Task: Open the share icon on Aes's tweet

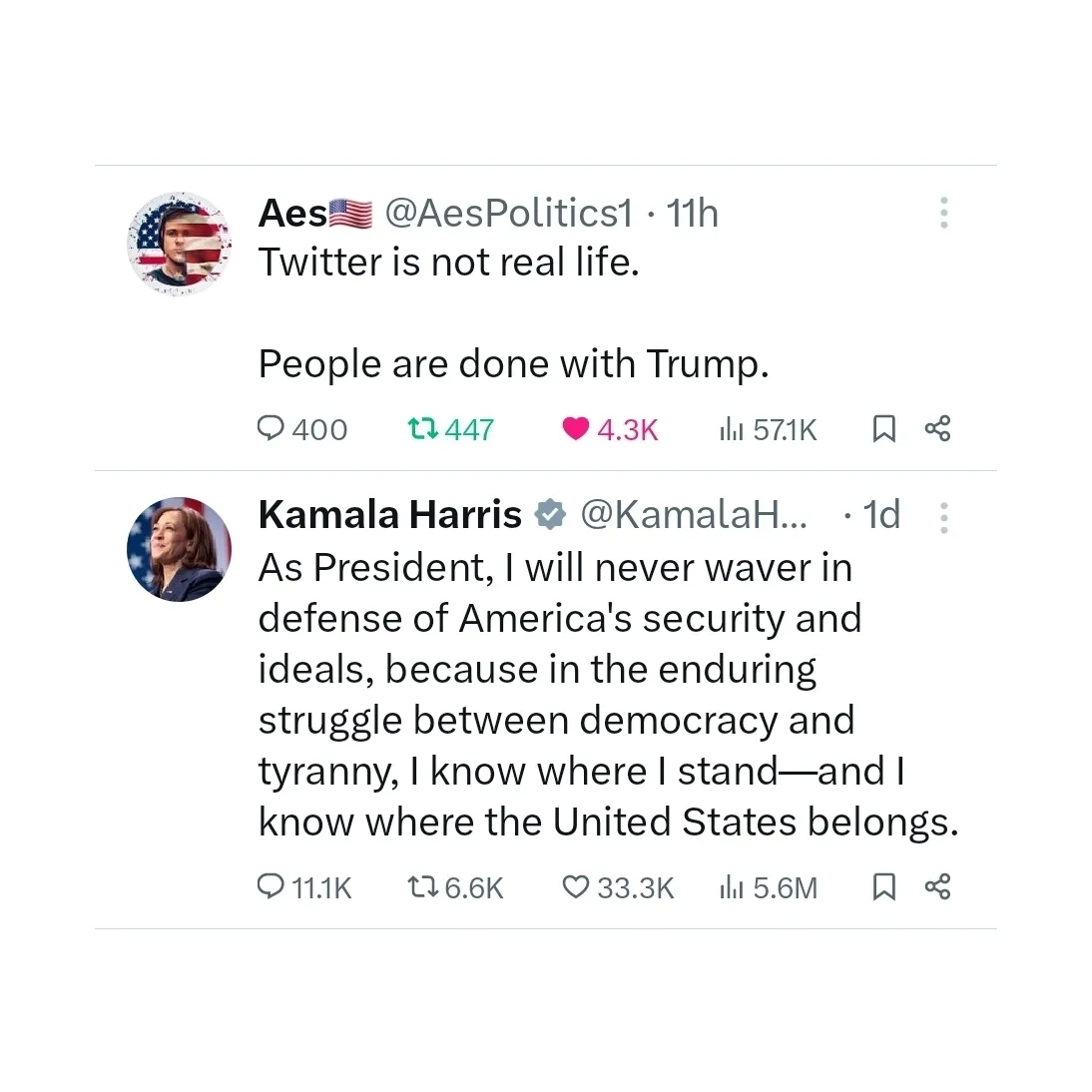Action: pos(937,428)
